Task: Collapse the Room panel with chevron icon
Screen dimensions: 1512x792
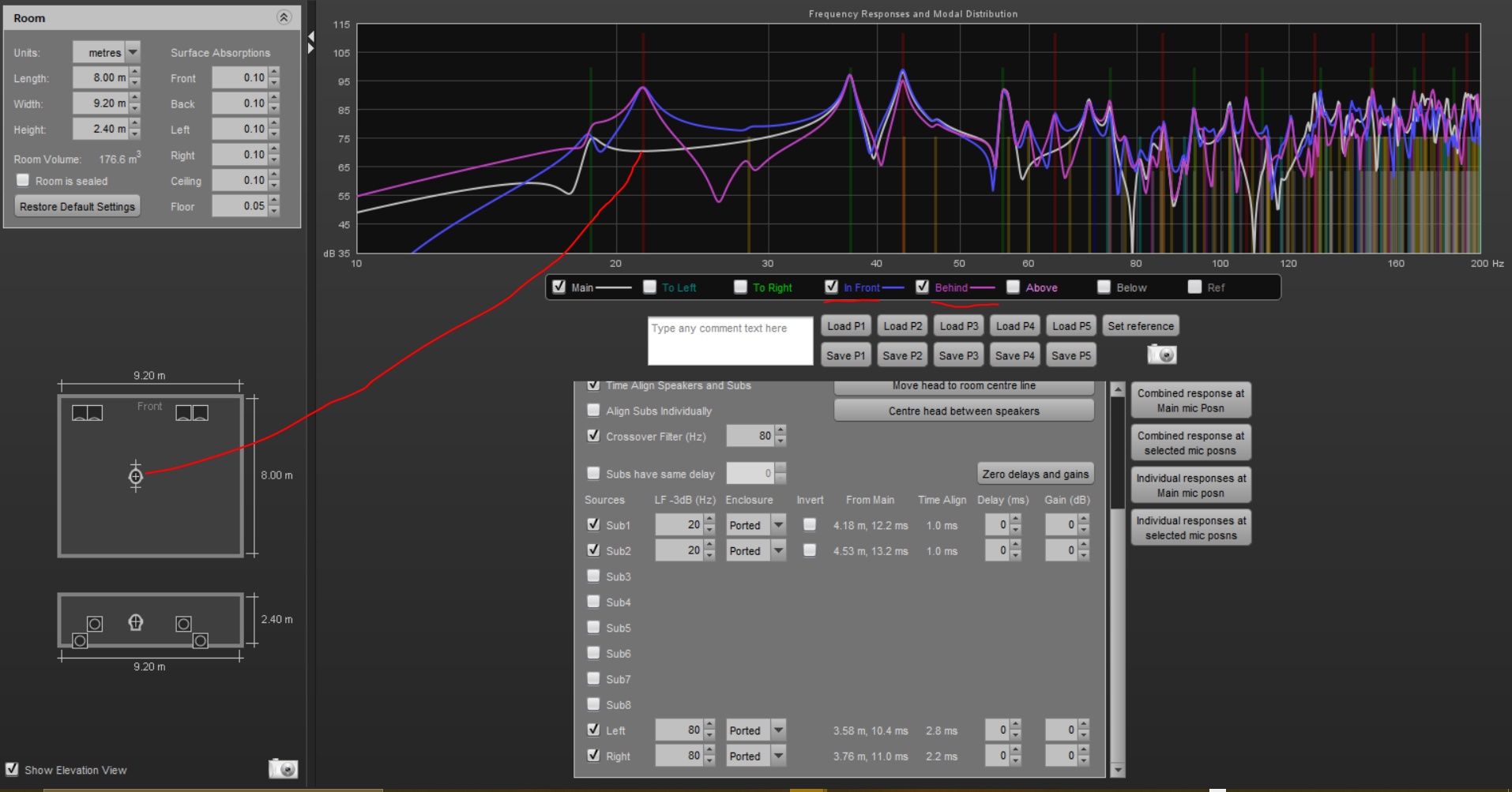Action: coord(284,17)
